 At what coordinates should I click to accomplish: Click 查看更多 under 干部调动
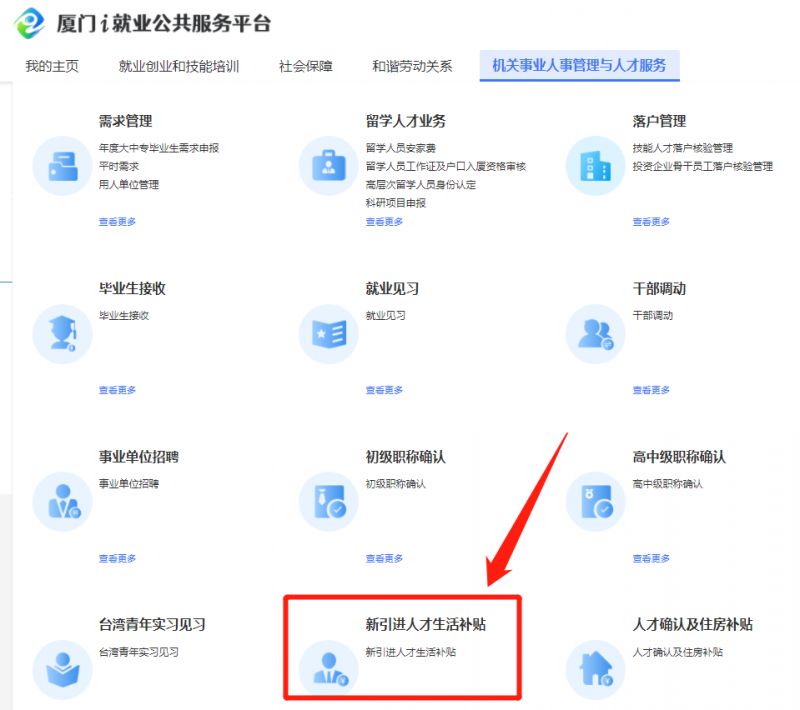[x=651, y=390]
